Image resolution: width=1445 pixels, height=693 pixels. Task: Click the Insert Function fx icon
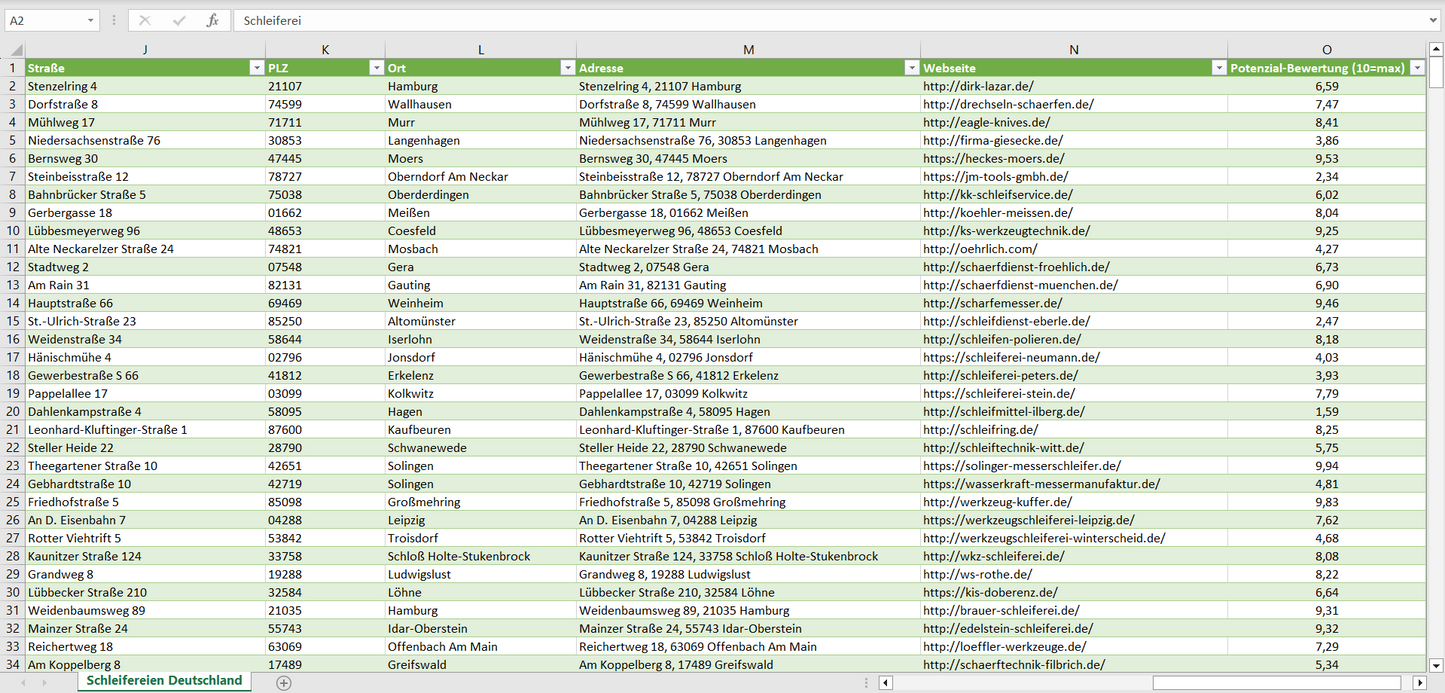pos(212,20)
